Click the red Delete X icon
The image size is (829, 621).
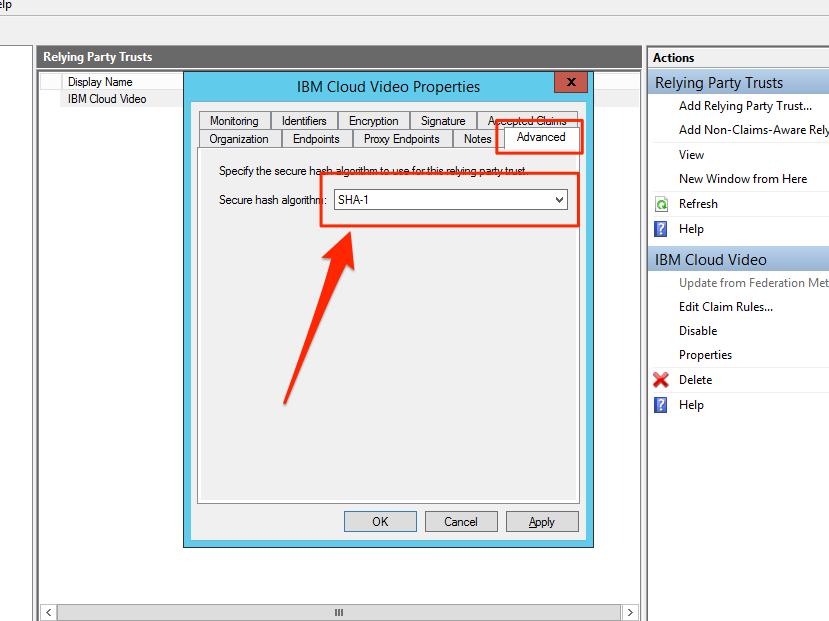(661, 379)
